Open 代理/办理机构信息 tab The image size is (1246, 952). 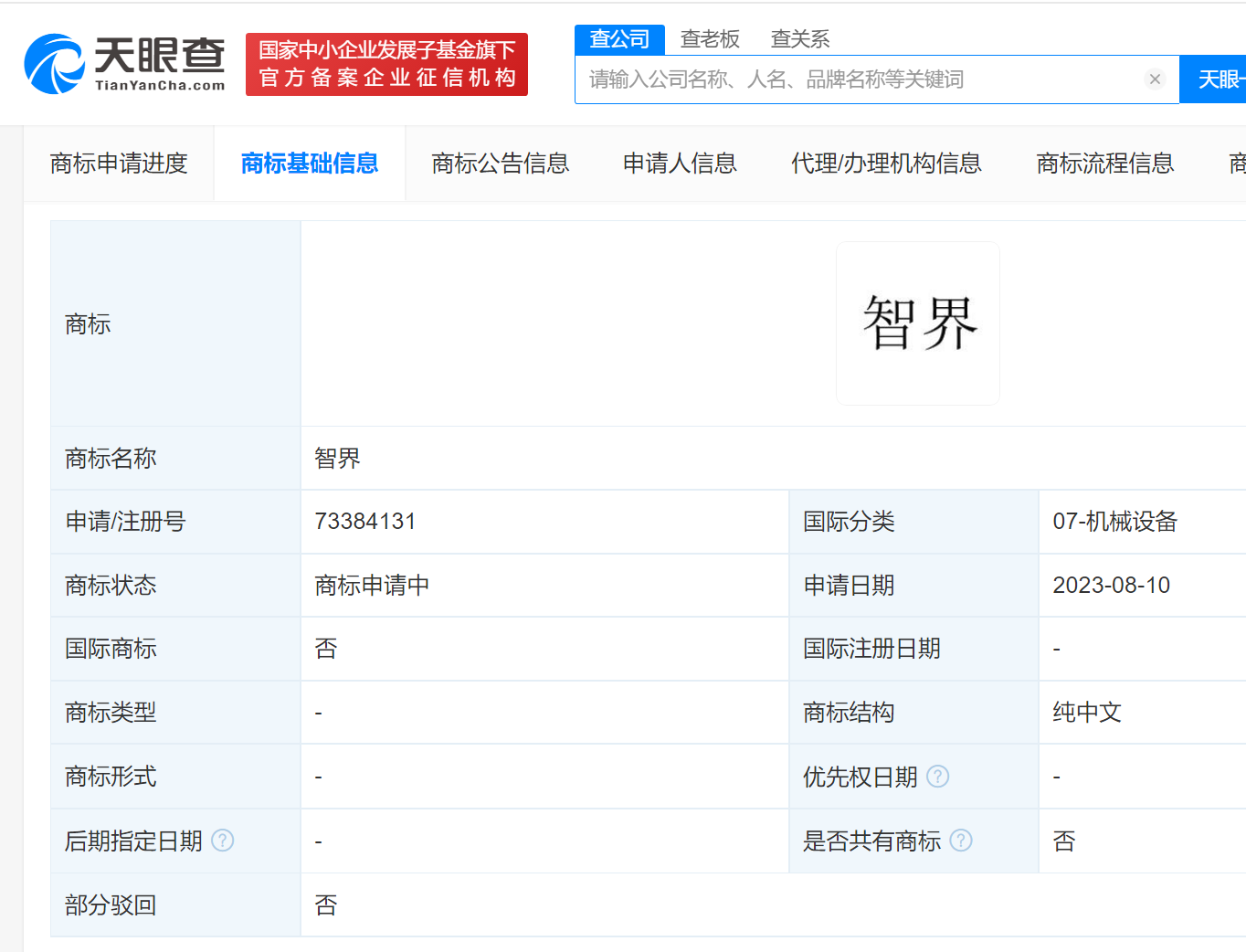click(x=886, y=164)
